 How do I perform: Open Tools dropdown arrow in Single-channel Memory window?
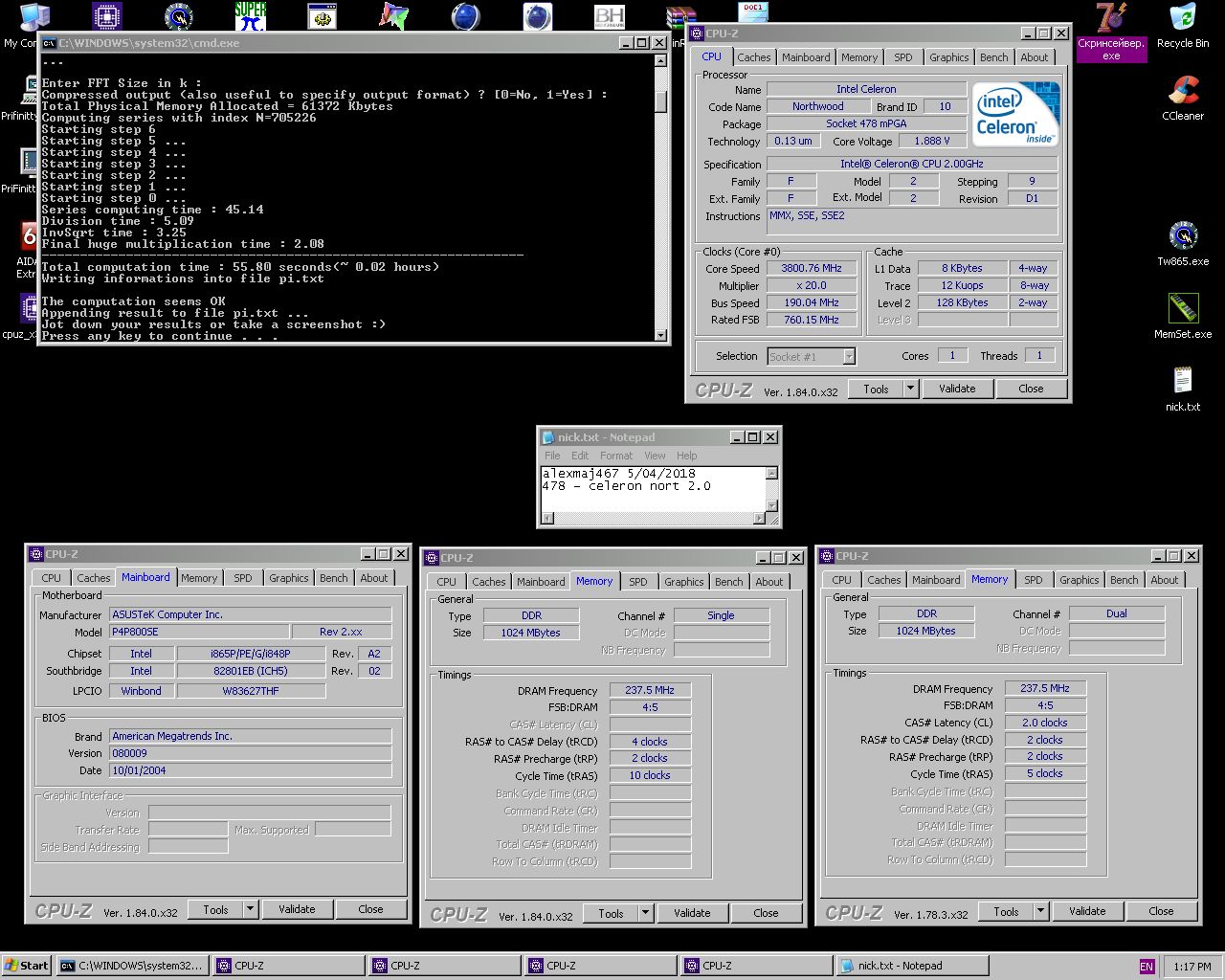645,913
